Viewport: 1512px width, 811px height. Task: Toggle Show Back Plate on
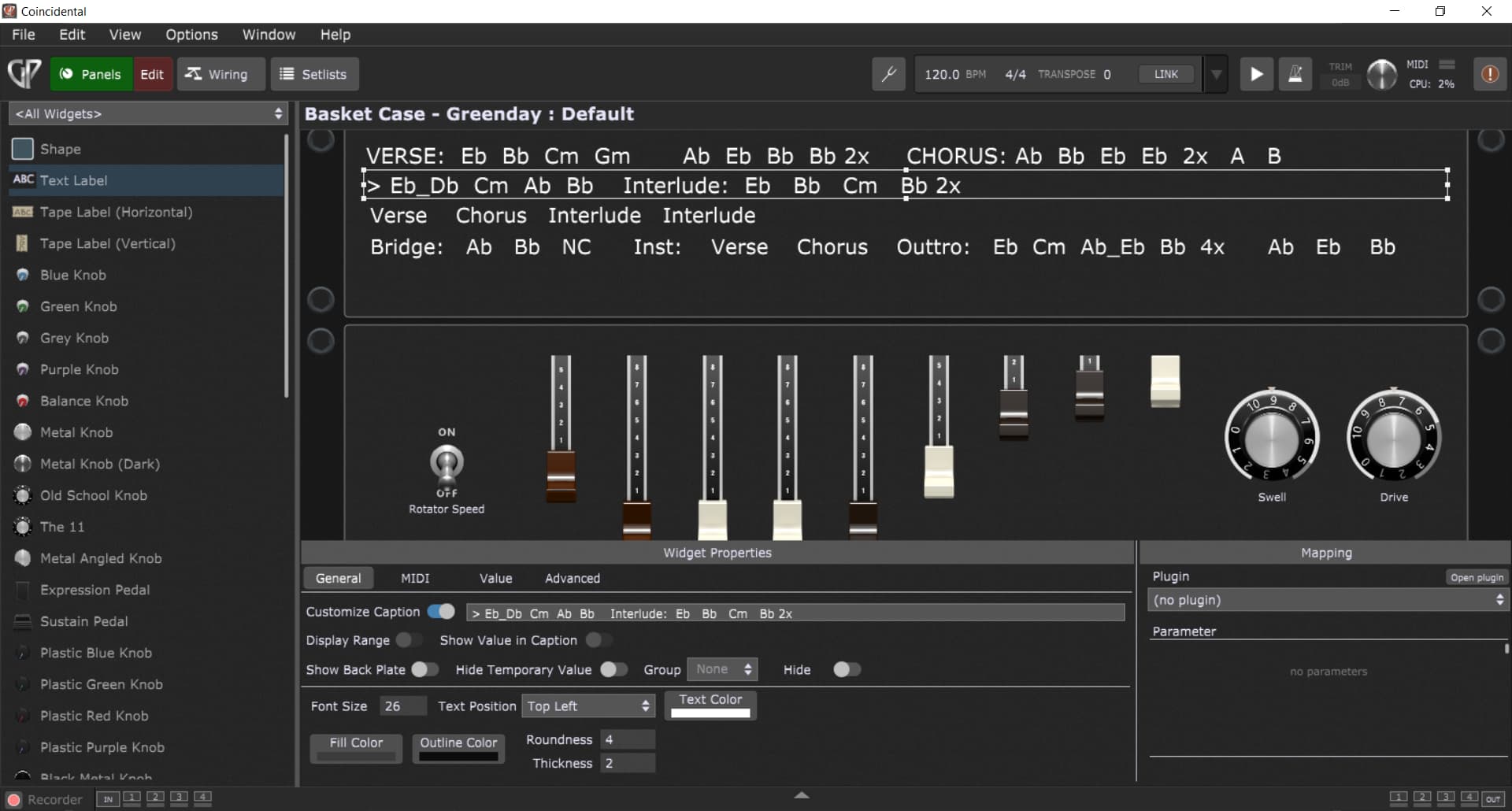tap(424, 669)
